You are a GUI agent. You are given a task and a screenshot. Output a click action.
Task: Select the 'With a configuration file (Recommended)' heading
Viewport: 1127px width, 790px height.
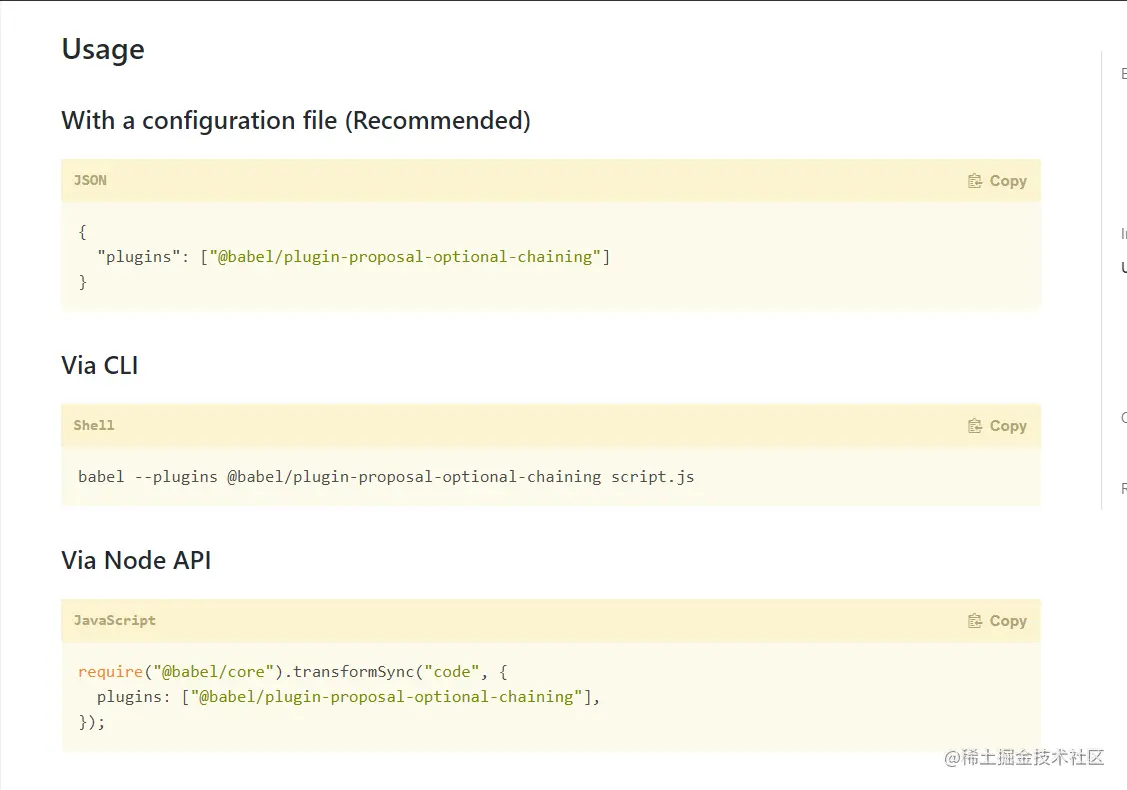click(x=296, y=121)
